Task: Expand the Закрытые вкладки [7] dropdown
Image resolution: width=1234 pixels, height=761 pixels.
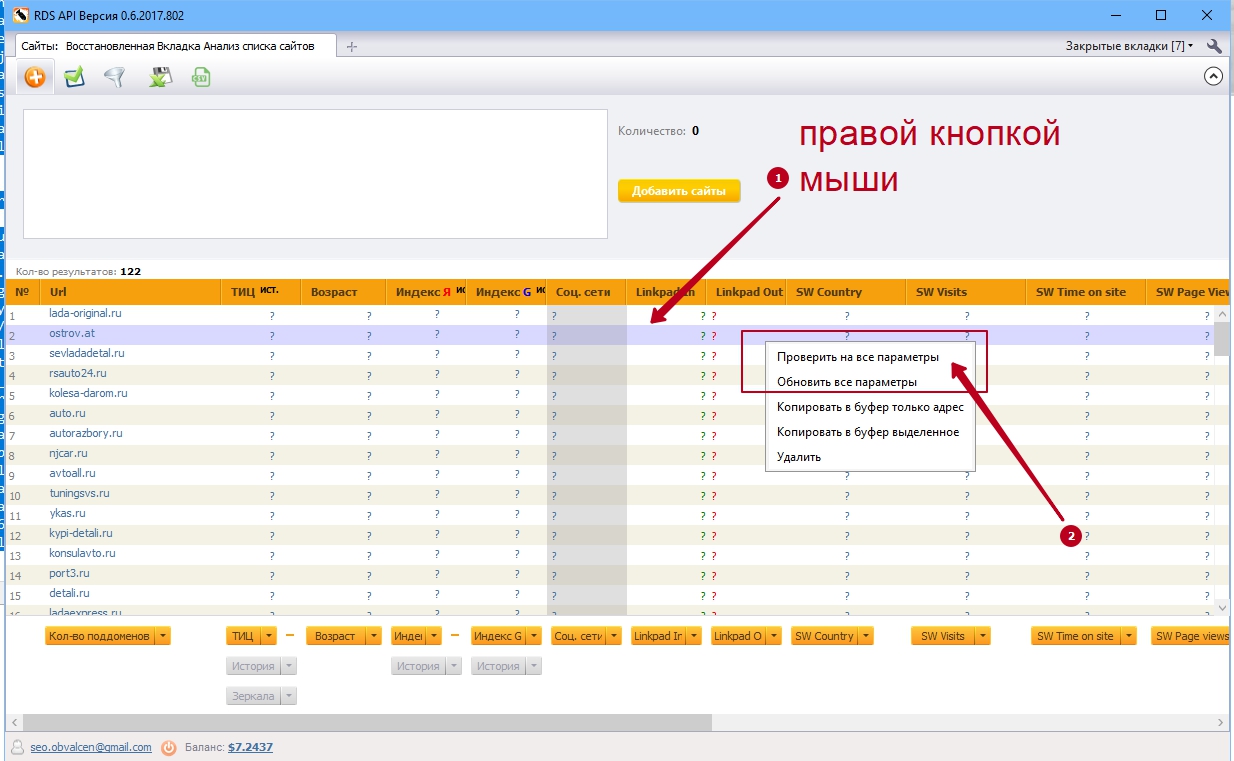Action: click(1129, 46)
